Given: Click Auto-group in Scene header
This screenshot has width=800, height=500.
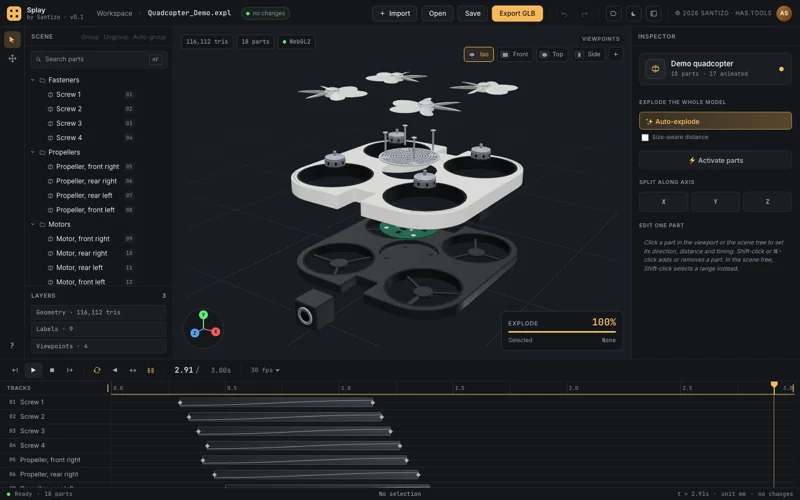Looking at the screenshot, I should pyautogui.click(x=149, y=37).
